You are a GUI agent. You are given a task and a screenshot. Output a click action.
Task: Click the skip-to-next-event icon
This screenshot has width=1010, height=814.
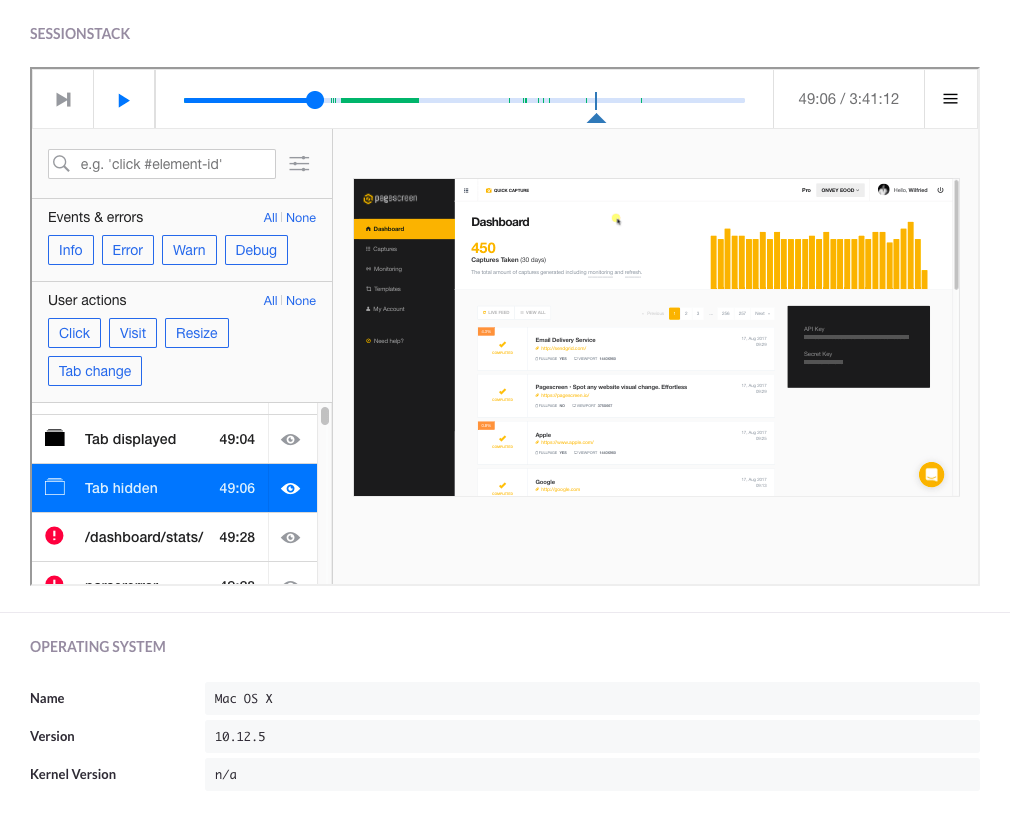click(62, 99)
